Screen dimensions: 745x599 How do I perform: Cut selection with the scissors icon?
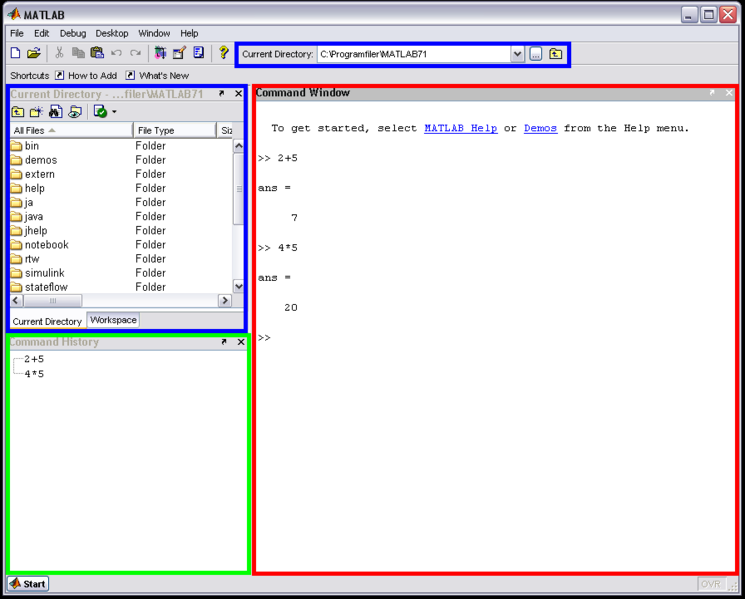59,53
